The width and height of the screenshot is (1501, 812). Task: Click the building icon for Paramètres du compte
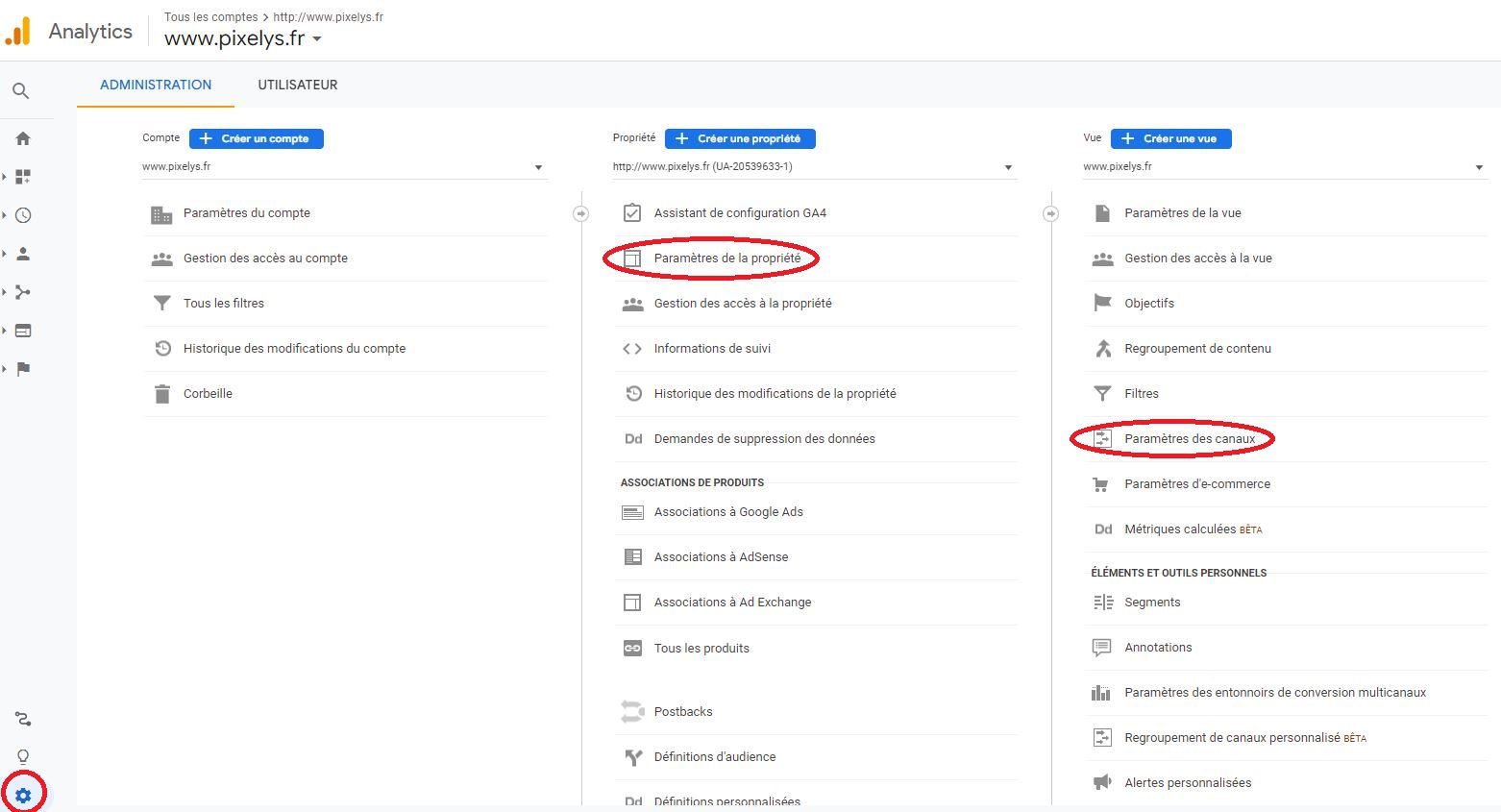click(x=161, y=214)
